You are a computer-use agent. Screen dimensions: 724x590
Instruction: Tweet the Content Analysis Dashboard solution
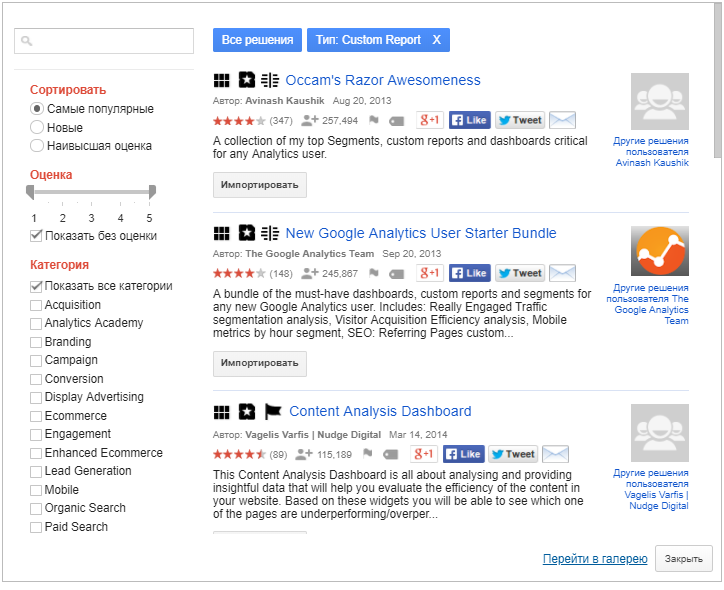tap(513, 454)
